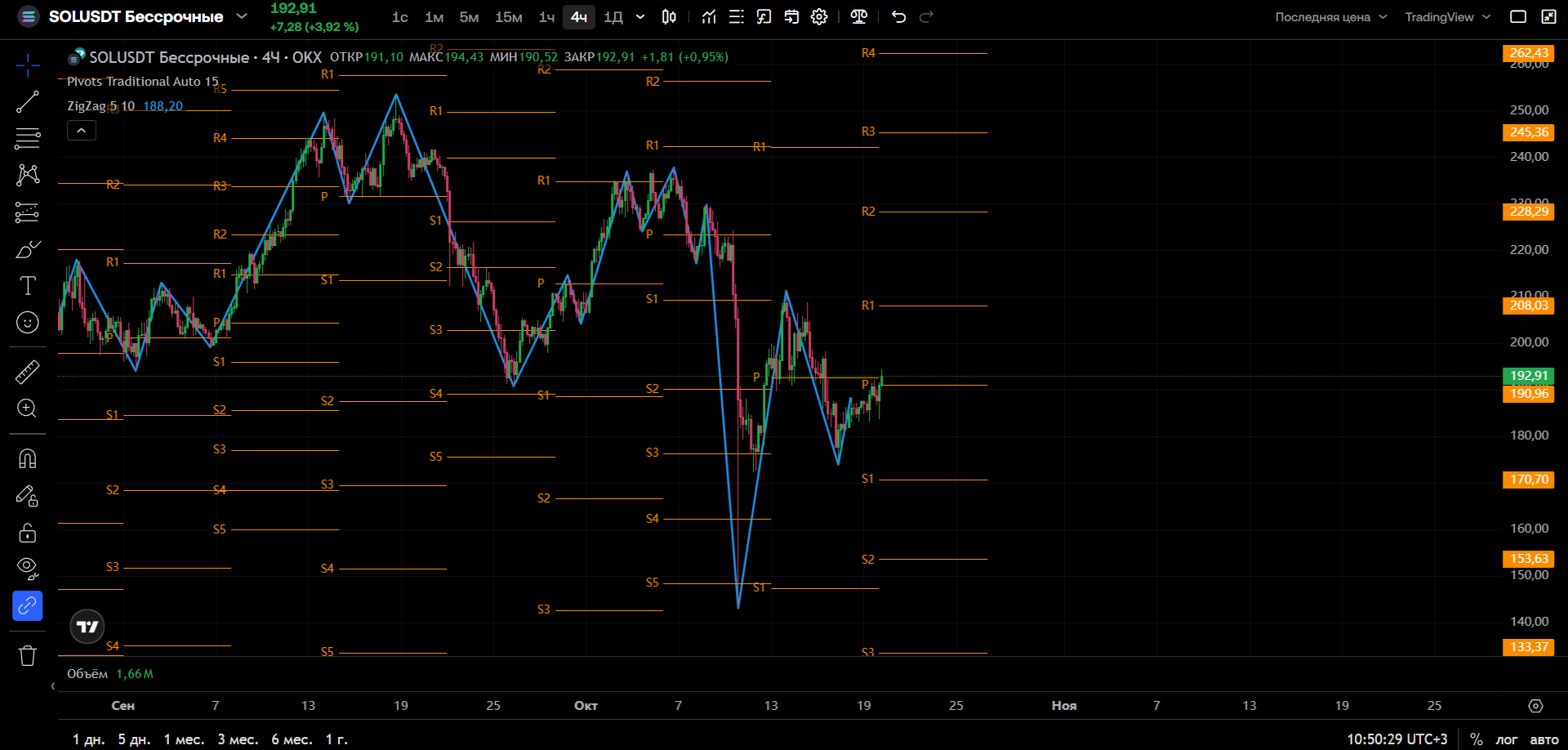Click the 192,91 current price label
The image size is (1568, 750).
1529,376
